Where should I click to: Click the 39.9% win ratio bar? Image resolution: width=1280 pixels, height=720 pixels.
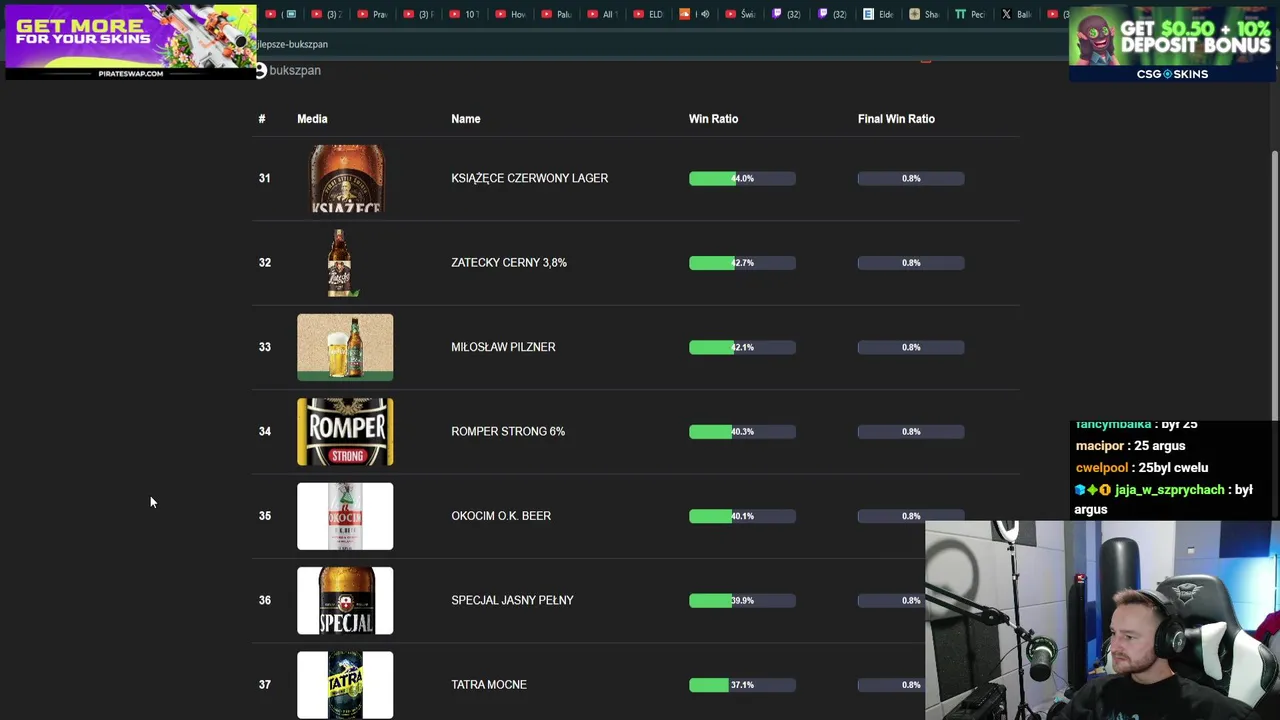pos(742,600)
